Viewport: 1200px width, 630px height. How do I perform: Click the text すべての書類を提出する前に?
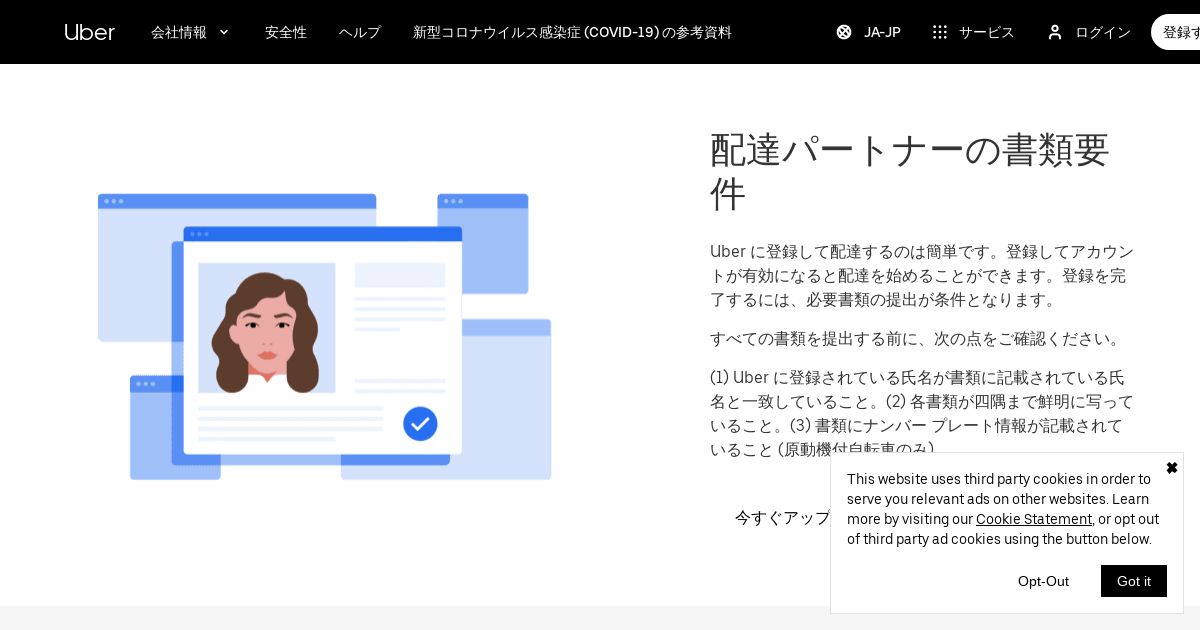[x=916, y=338]
